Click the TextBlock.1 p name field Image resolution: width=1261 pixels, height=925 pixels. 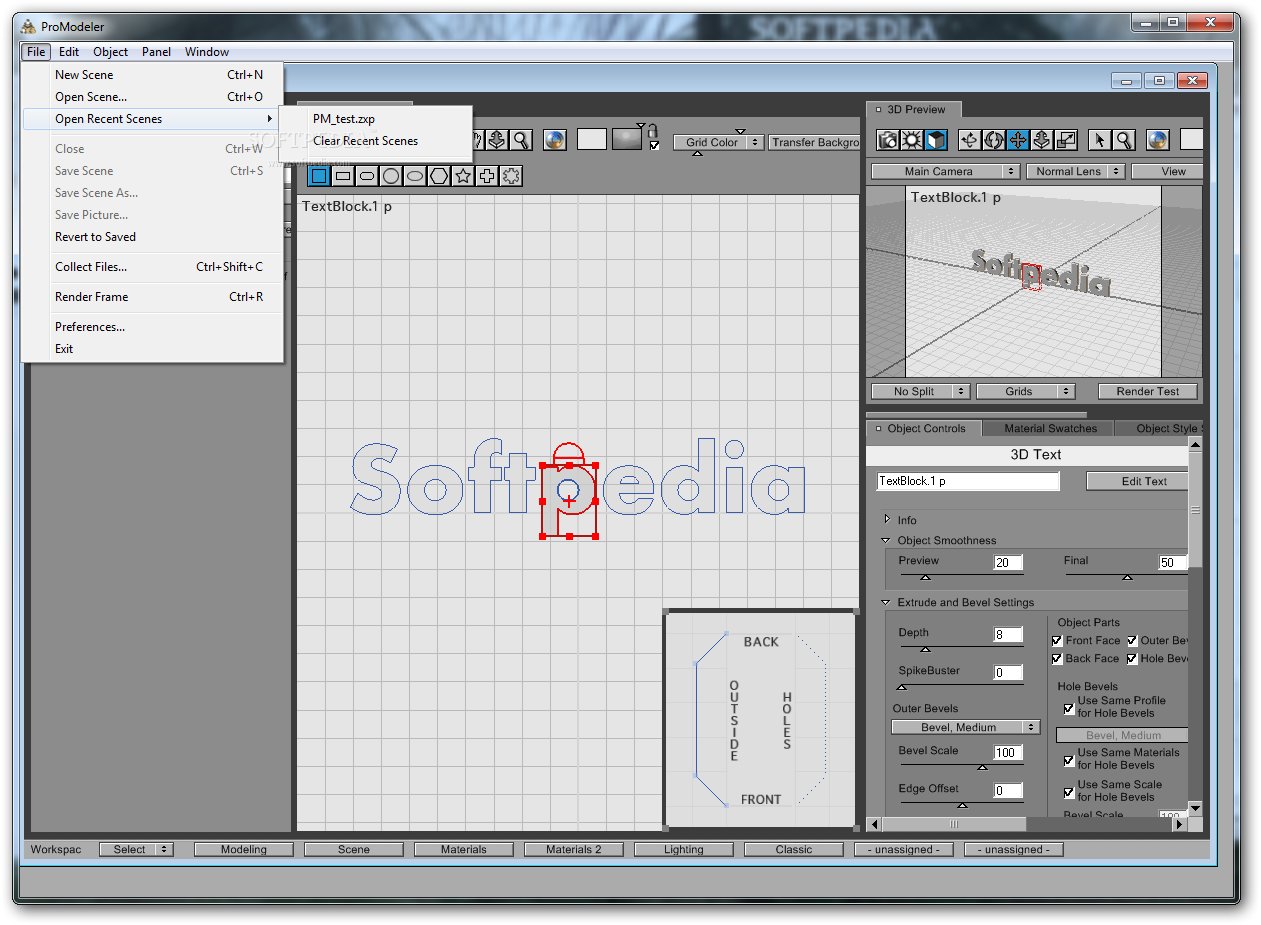(x=968, y=481)
